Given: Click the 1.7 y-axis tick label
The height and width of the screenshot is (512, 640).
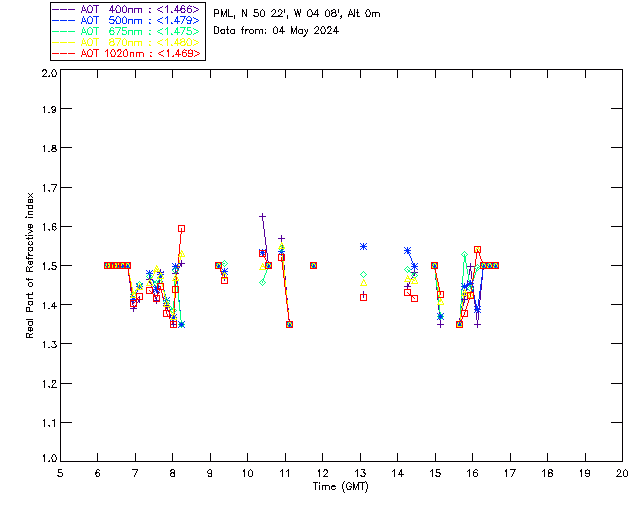Looking at the screenshot, I should (x=49, y=188).
